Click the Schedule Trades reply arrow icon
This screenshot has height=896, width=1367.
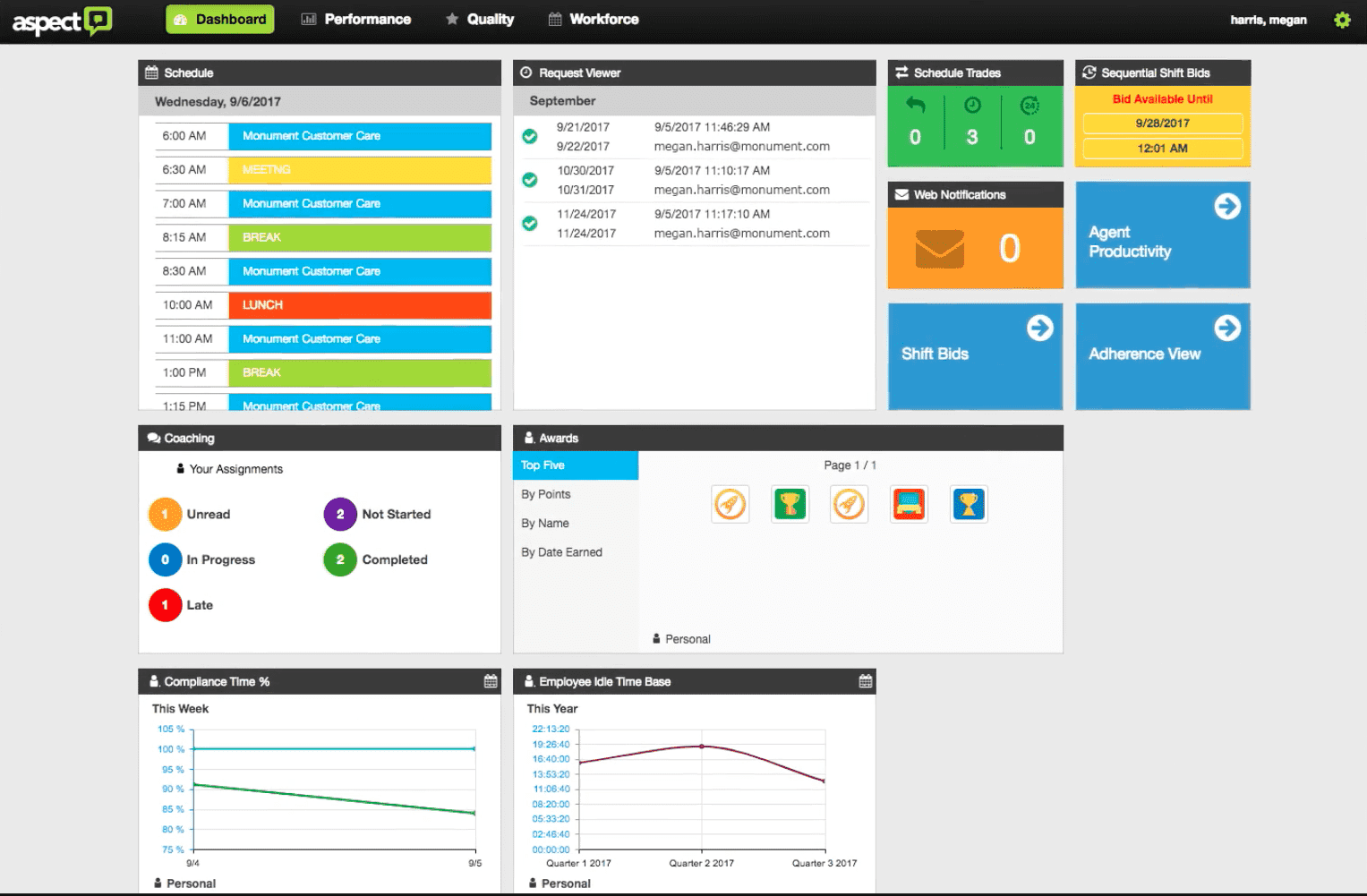coord(915,106)
